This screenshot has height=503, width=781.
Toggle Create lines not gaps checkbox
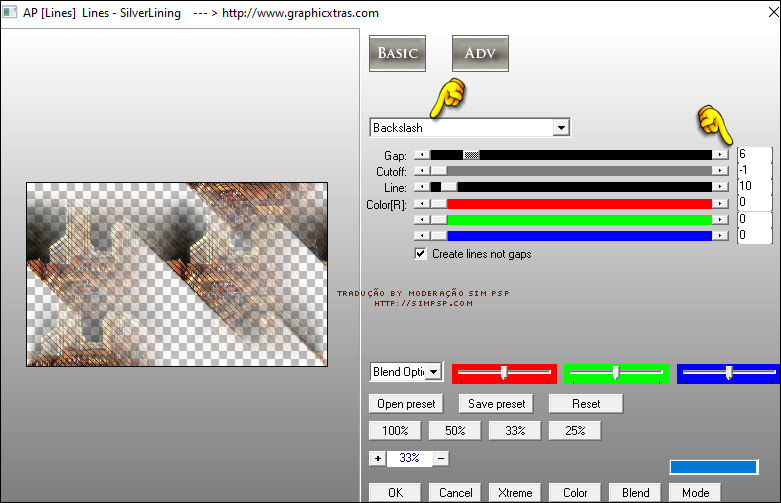(x=421, y=254)
